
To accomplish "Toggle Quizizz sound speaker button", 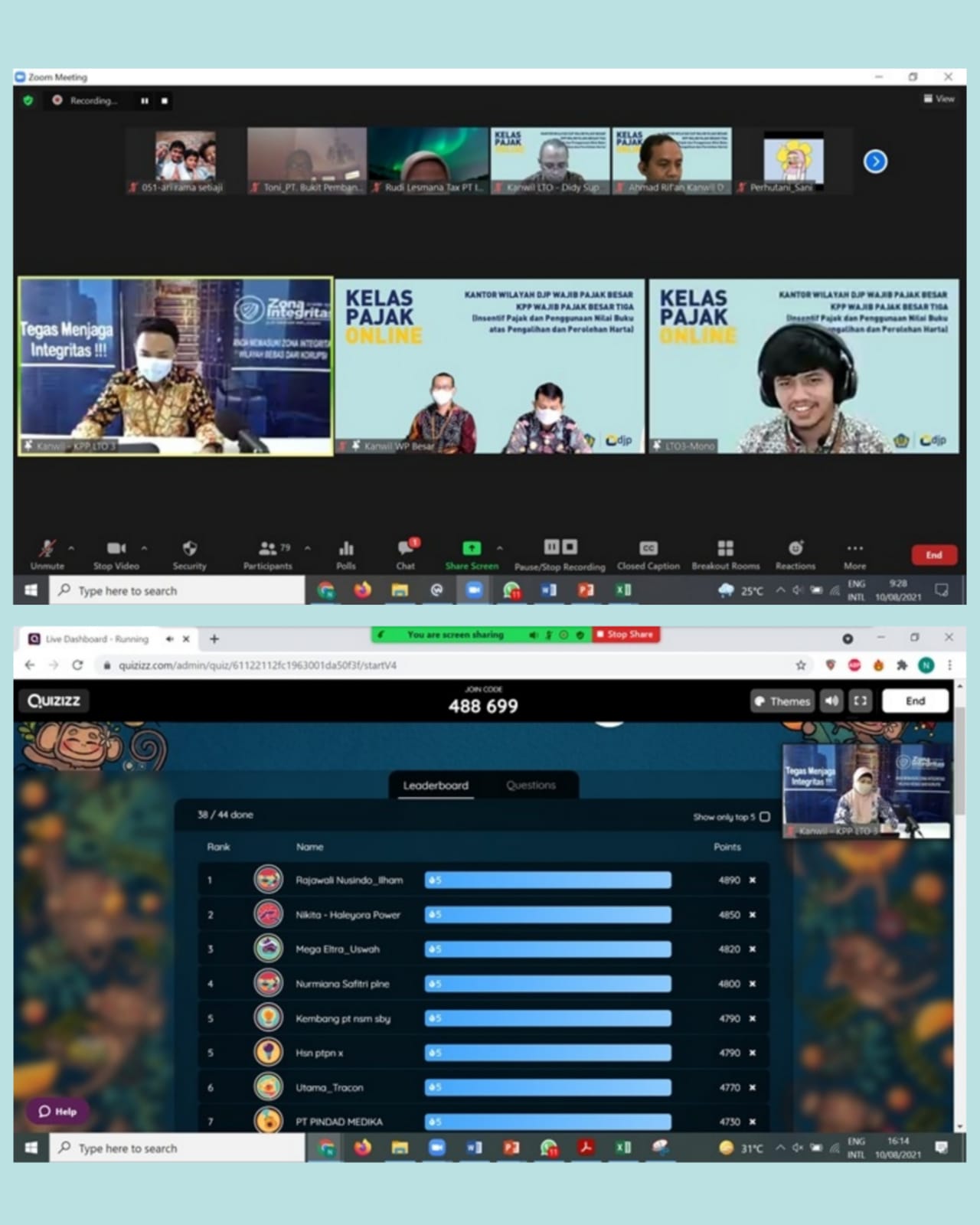I will [831, 701].
